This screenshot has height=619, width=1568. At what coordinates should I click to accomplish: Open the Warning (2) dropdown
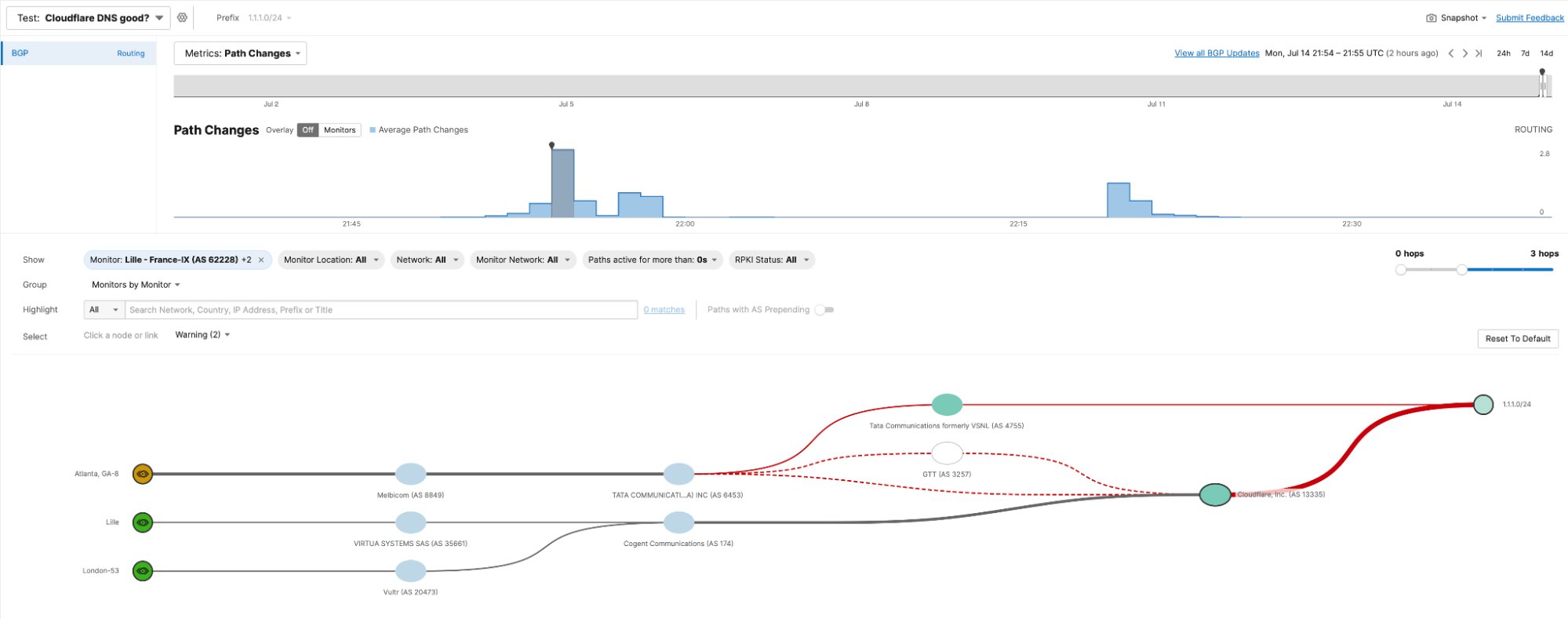[202, 335]
